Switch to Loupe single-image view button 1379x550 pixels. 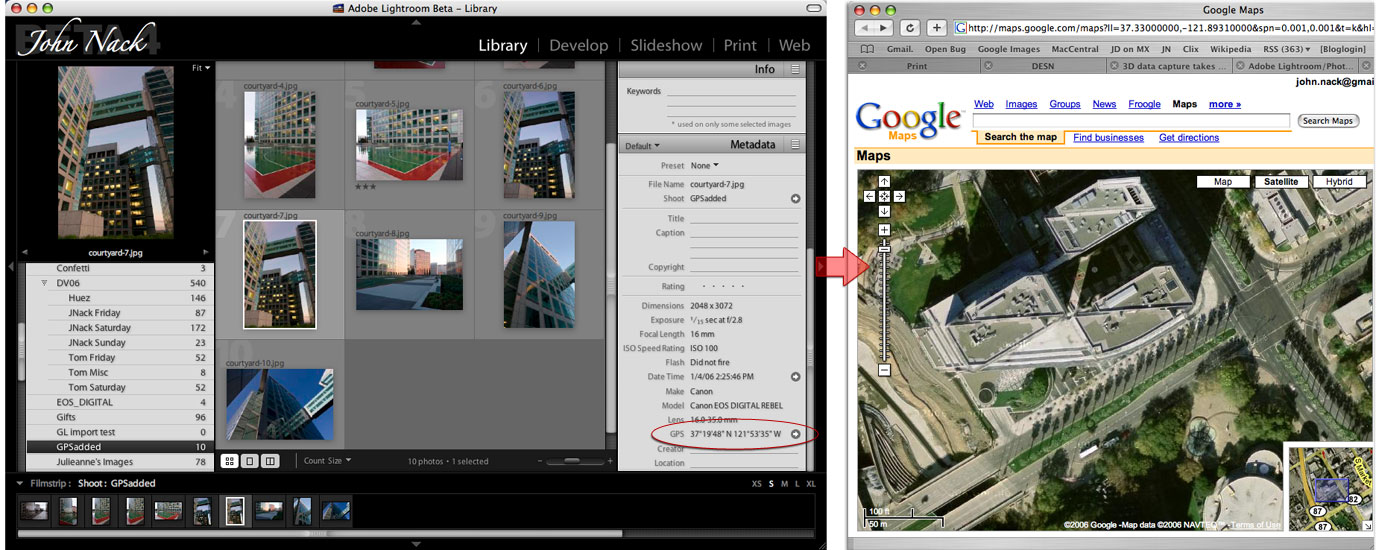coord(250,461)
